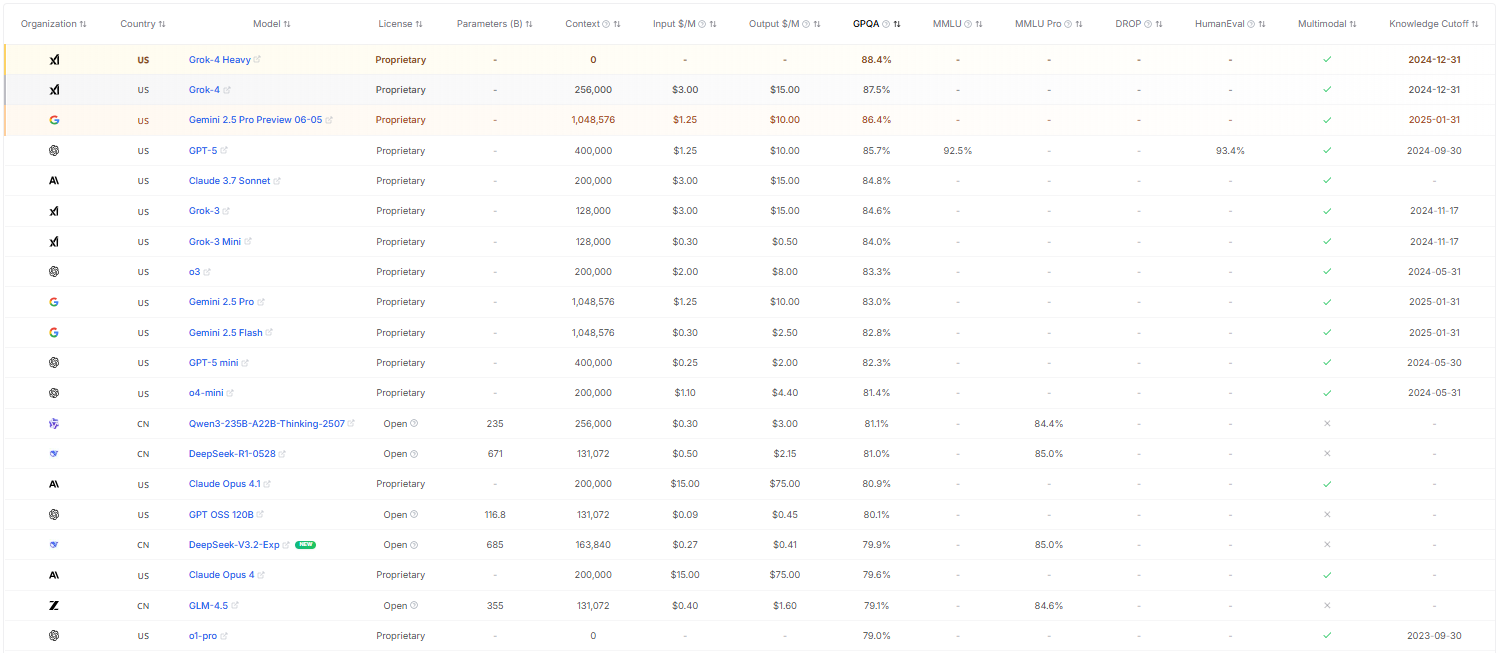
Task: Open the GPT-5 model link
Action: 203,151
